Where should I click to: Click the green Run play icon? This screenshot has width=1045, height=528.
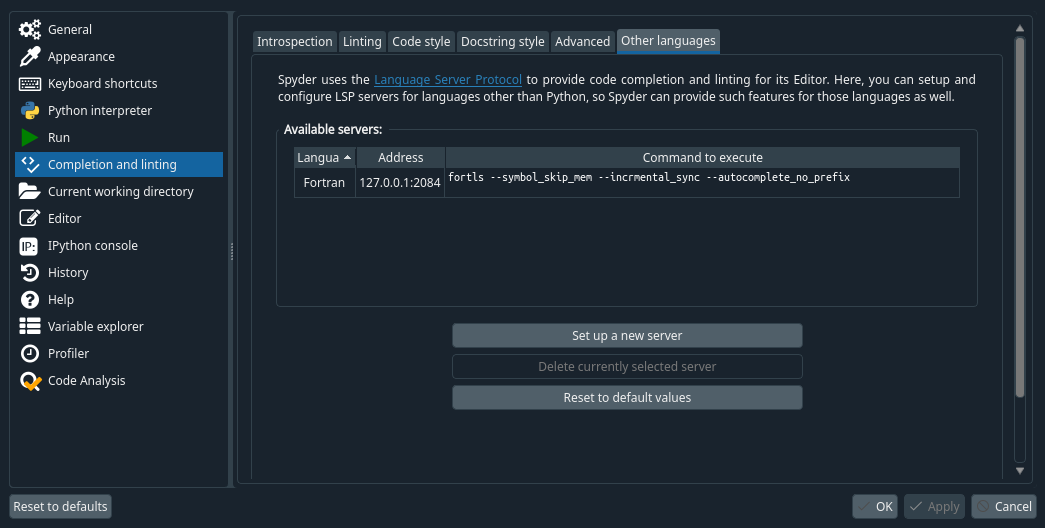click(x=29, y=137)
